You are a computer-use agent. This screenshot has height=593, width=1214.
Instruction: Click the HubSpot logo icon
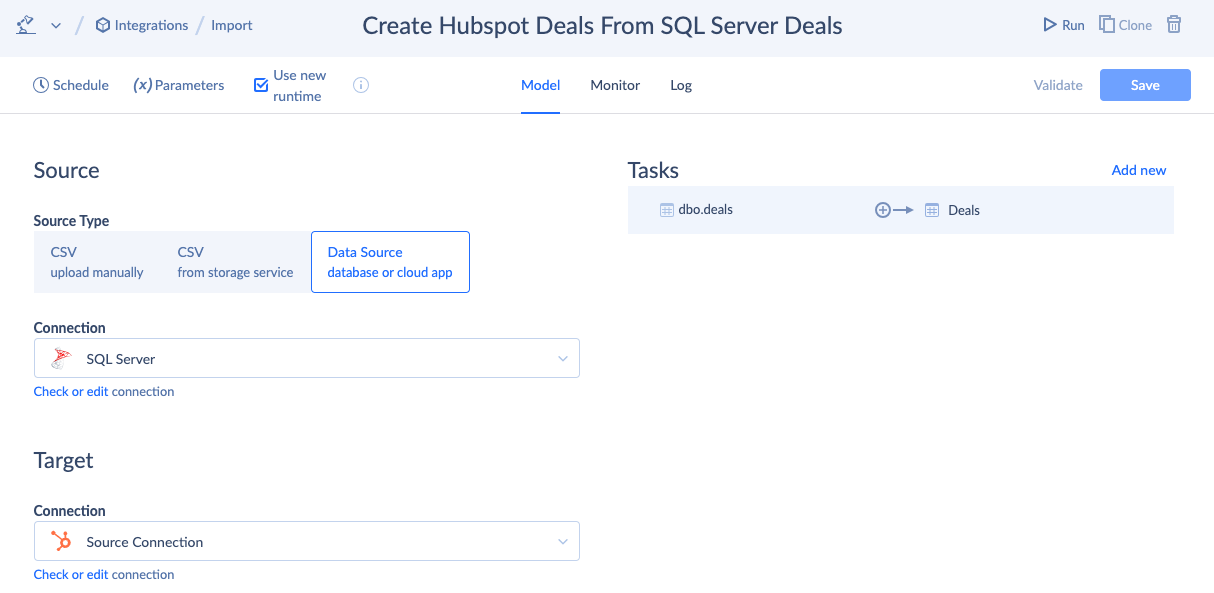[x=62, y=542]
